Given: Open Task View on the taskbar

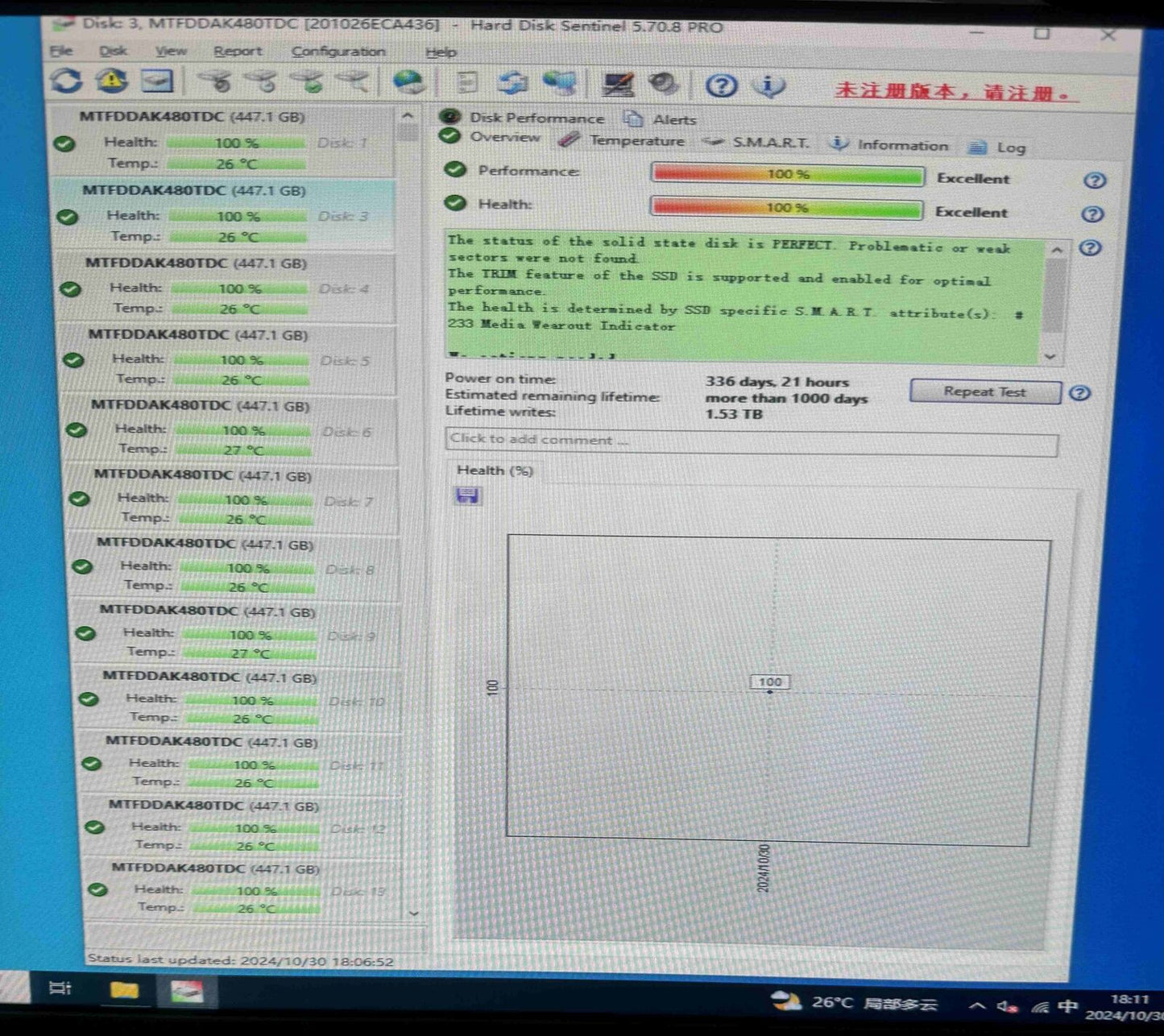Looking at the screenshot, I should (x=60, y=988).
